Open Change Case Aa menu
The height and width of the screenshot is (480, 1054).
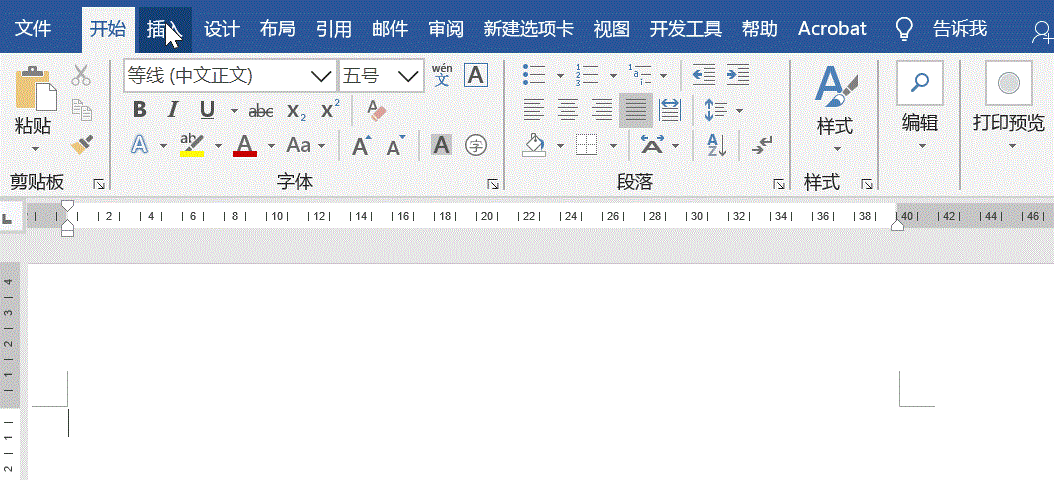pyautogui.click(x=298, y=145)
